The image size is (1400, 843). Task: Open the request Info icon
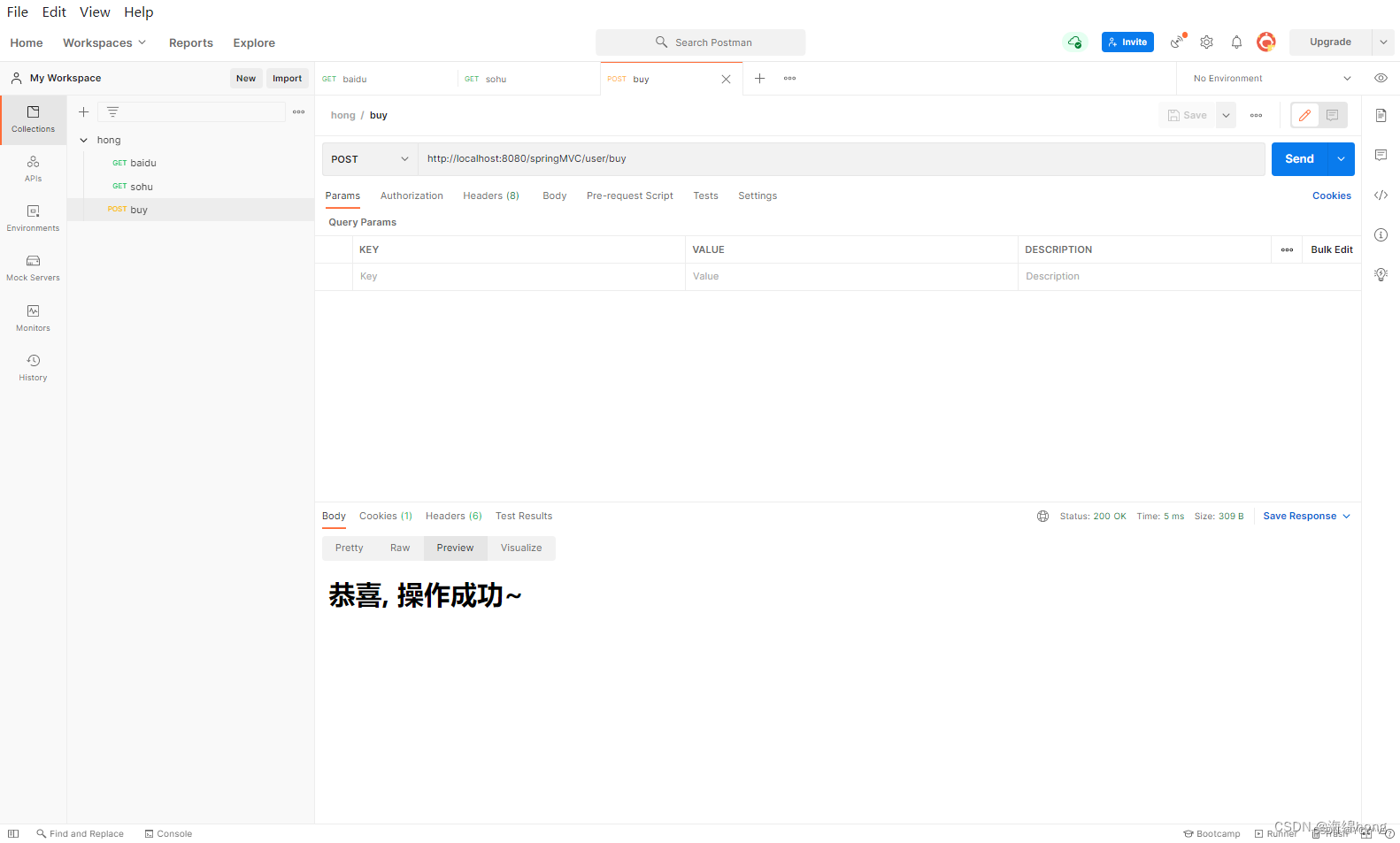point(1381,234)
